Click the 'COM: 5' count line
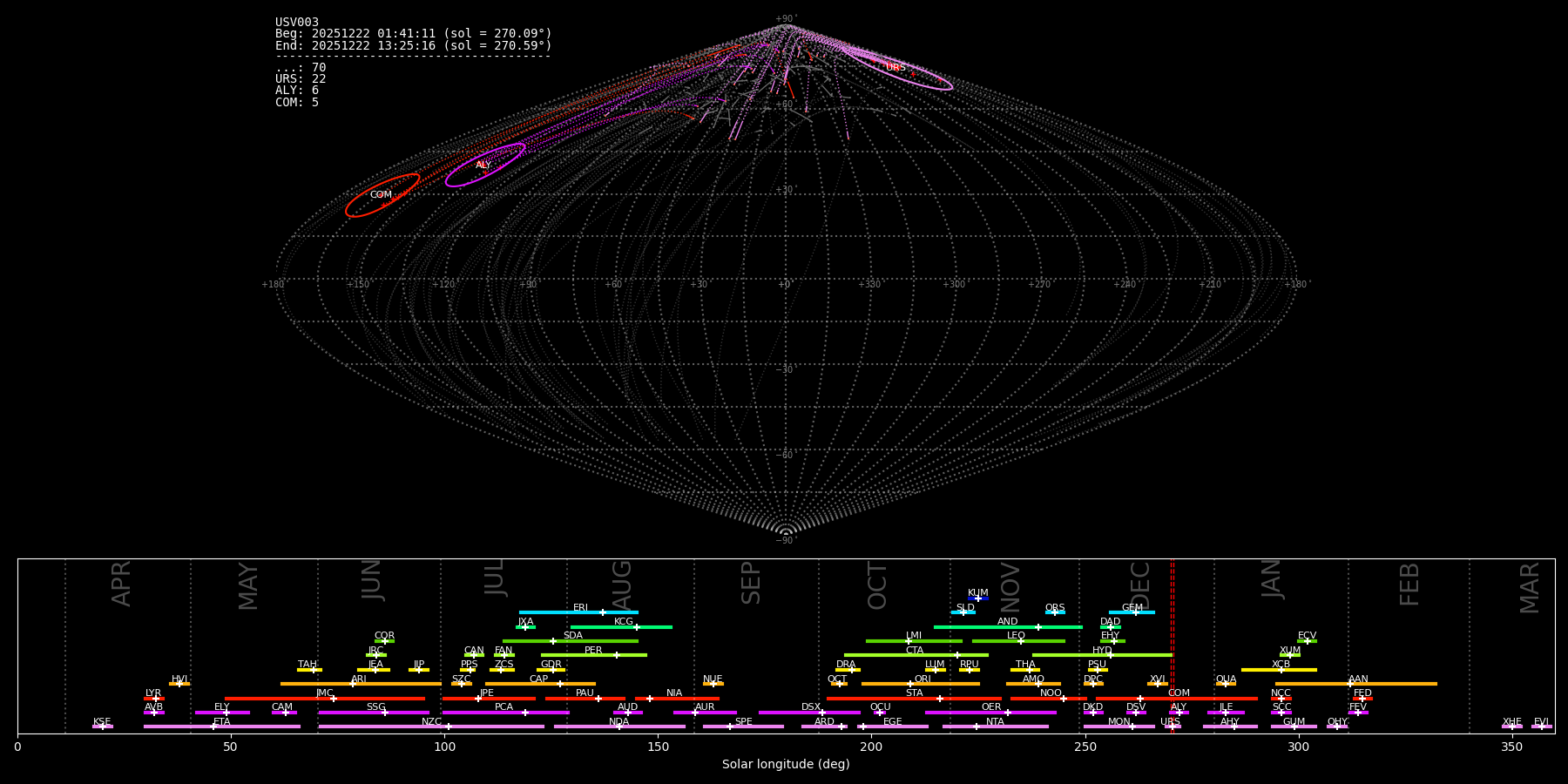The image size is (1568, 784). click(297, 103)
